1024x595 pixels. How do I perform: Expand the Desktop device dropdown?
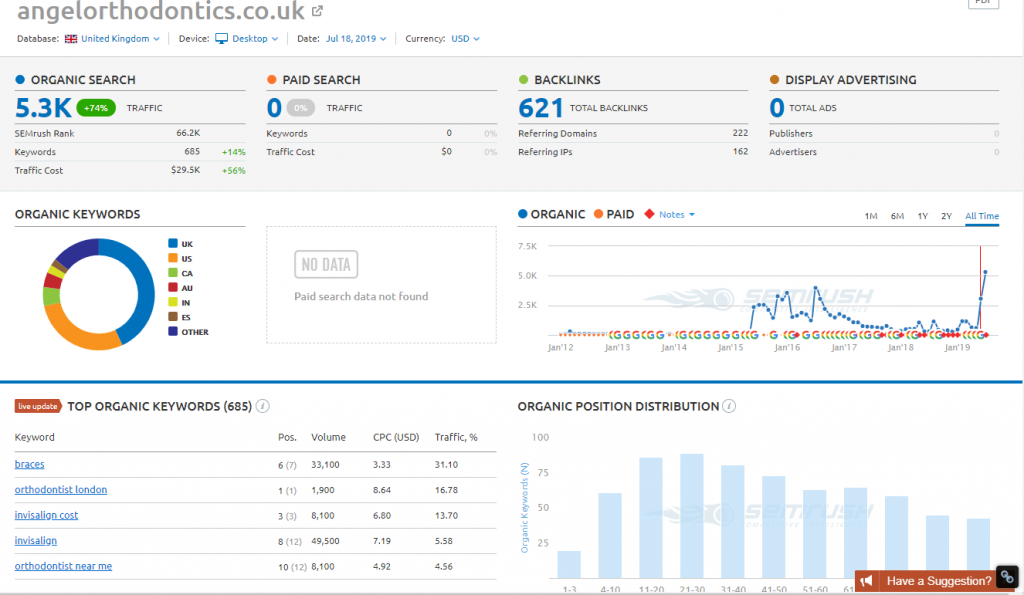[x=255, y=39]
